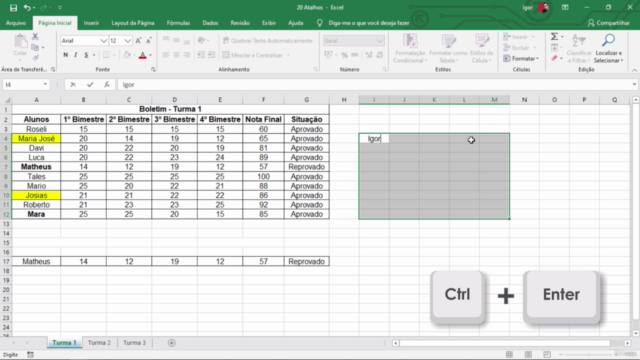Viewport: 640px width, 360px height.
Task: Select the Reprovado cell in row 7
Action: coord(307,167)
